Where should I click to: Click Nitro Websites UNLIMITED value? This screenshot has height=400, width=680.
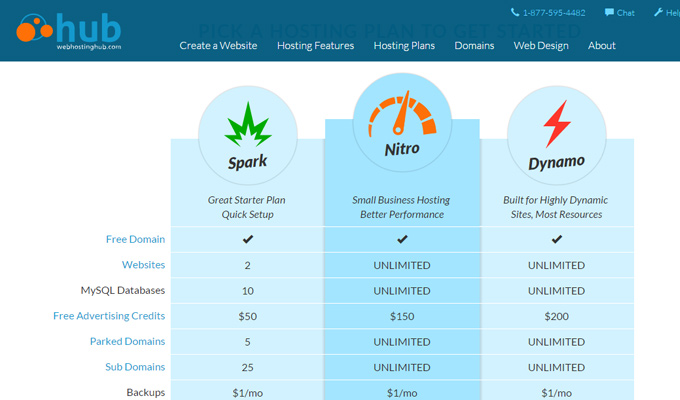coord(402,266)
